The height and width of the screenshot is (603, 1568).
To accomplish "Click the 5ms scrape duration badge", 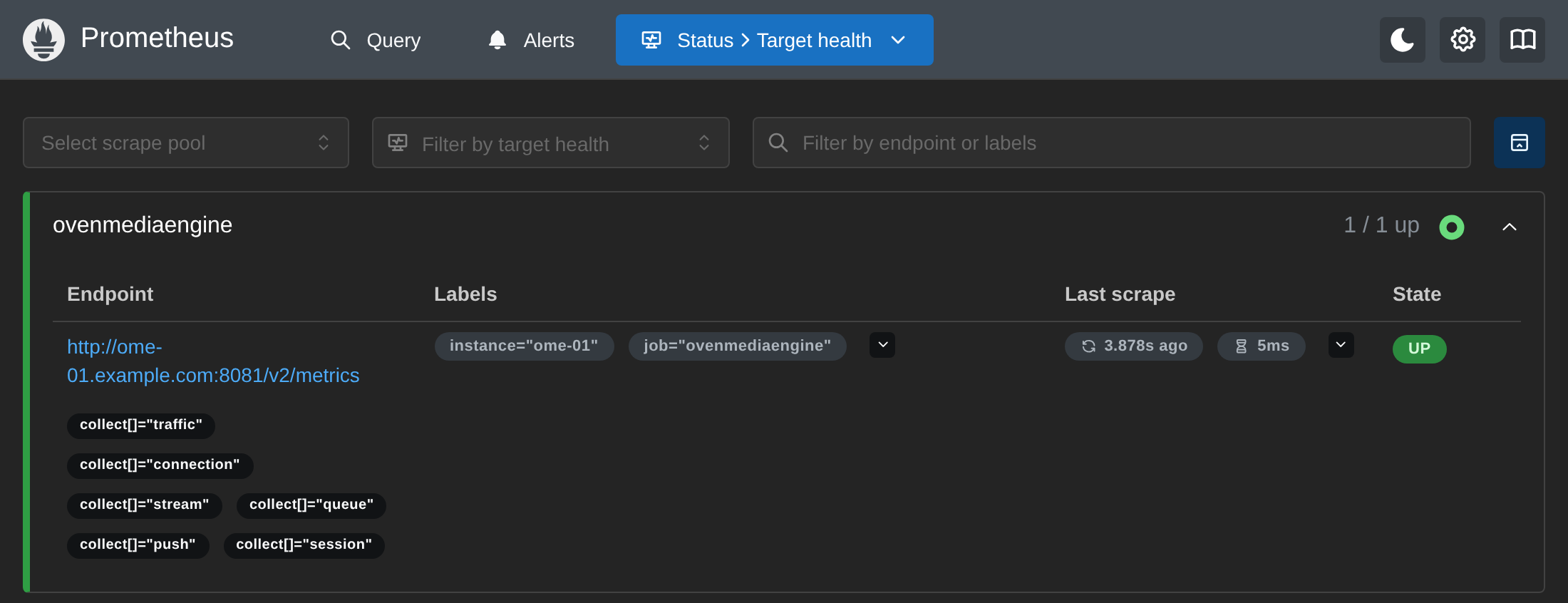I will [1261, 346].
